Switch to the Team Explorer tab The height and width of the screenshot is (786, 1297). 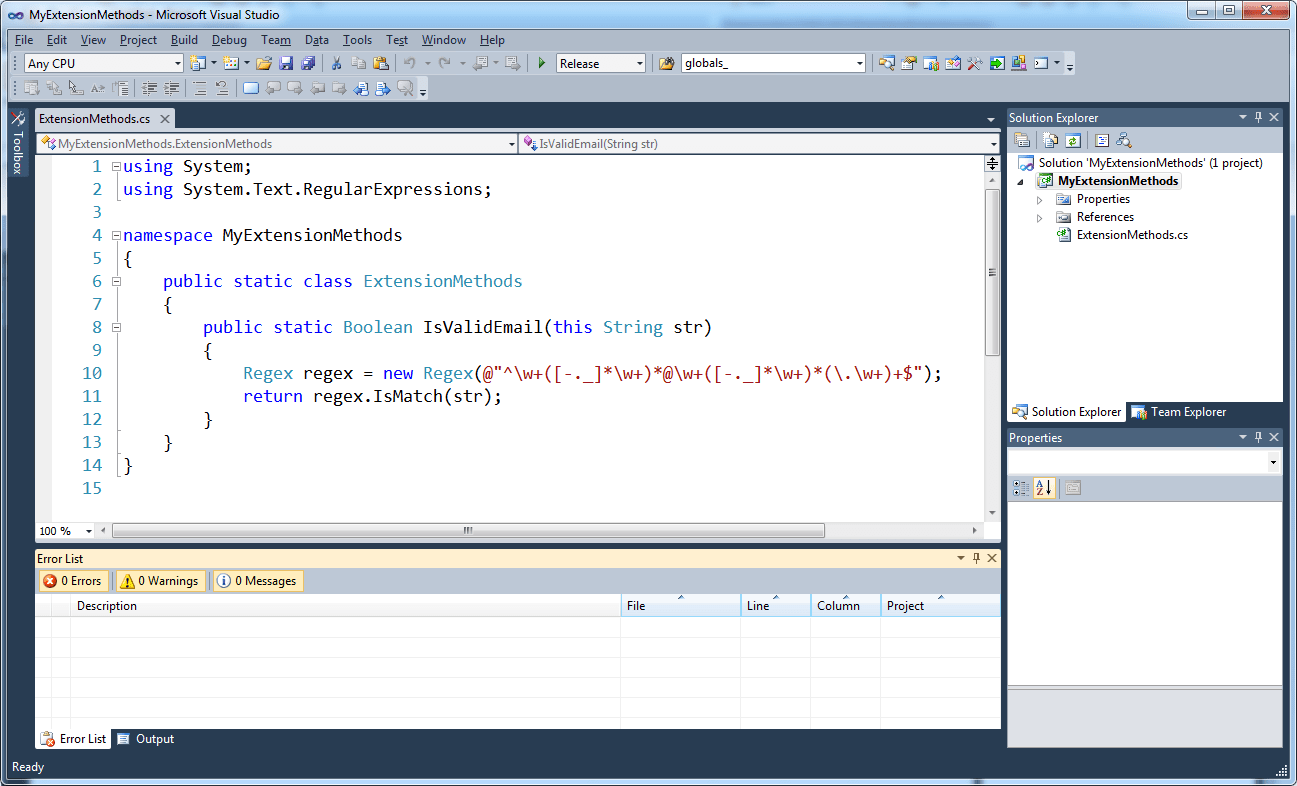1178,412
